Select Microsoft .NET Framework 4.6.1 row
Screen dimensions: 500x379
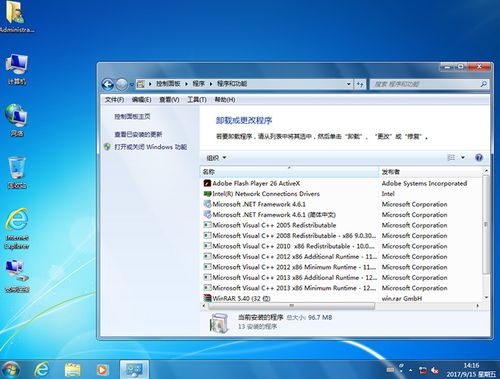pyautogui.click(x=341, y=204)
